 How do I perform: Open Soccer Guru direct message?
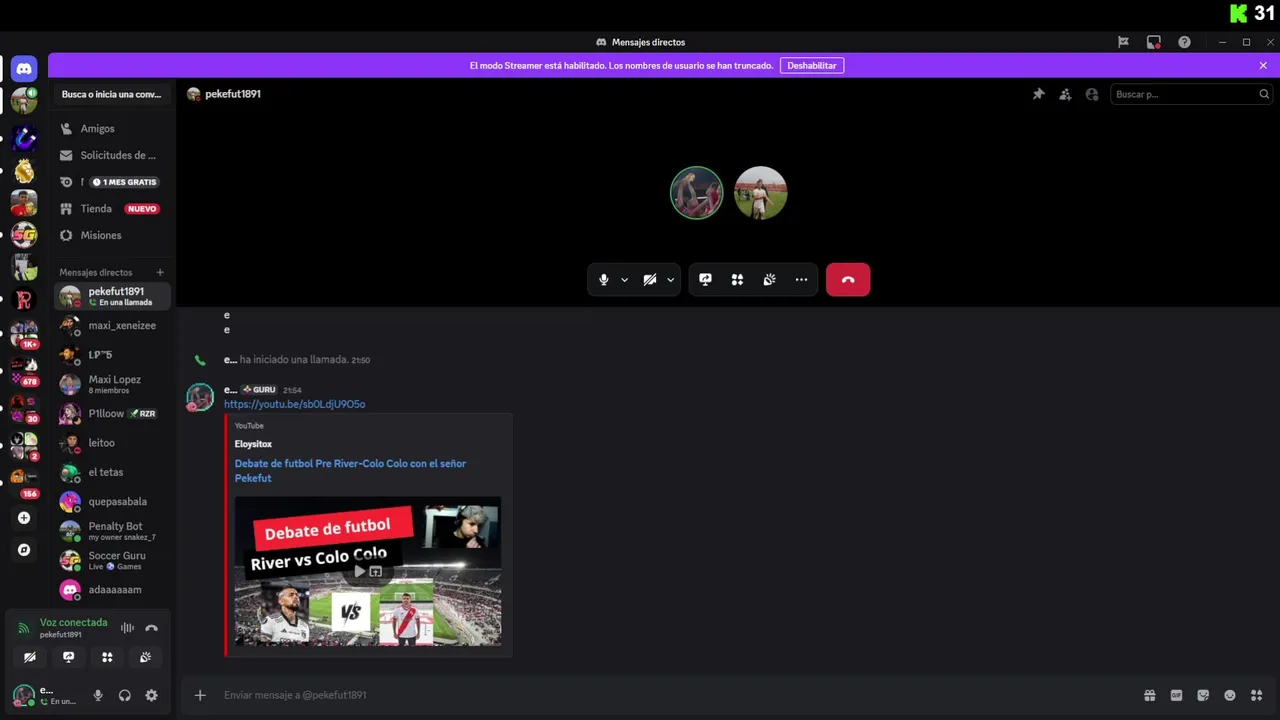coord(112,560)
